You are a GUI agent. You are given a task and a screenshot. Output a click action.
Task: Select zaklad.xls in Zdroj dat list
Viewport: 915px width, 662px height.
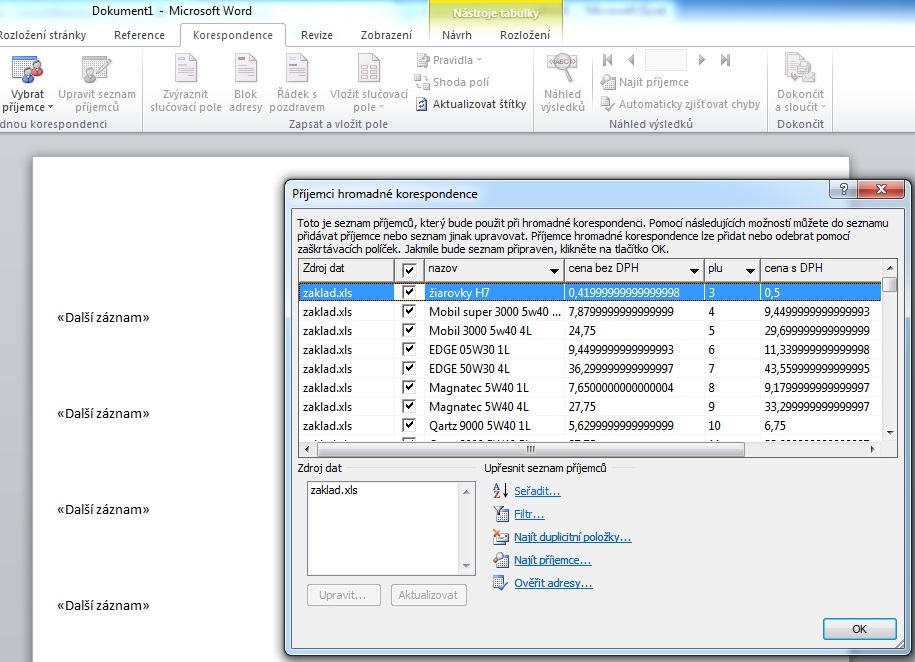tap(334, 490)
